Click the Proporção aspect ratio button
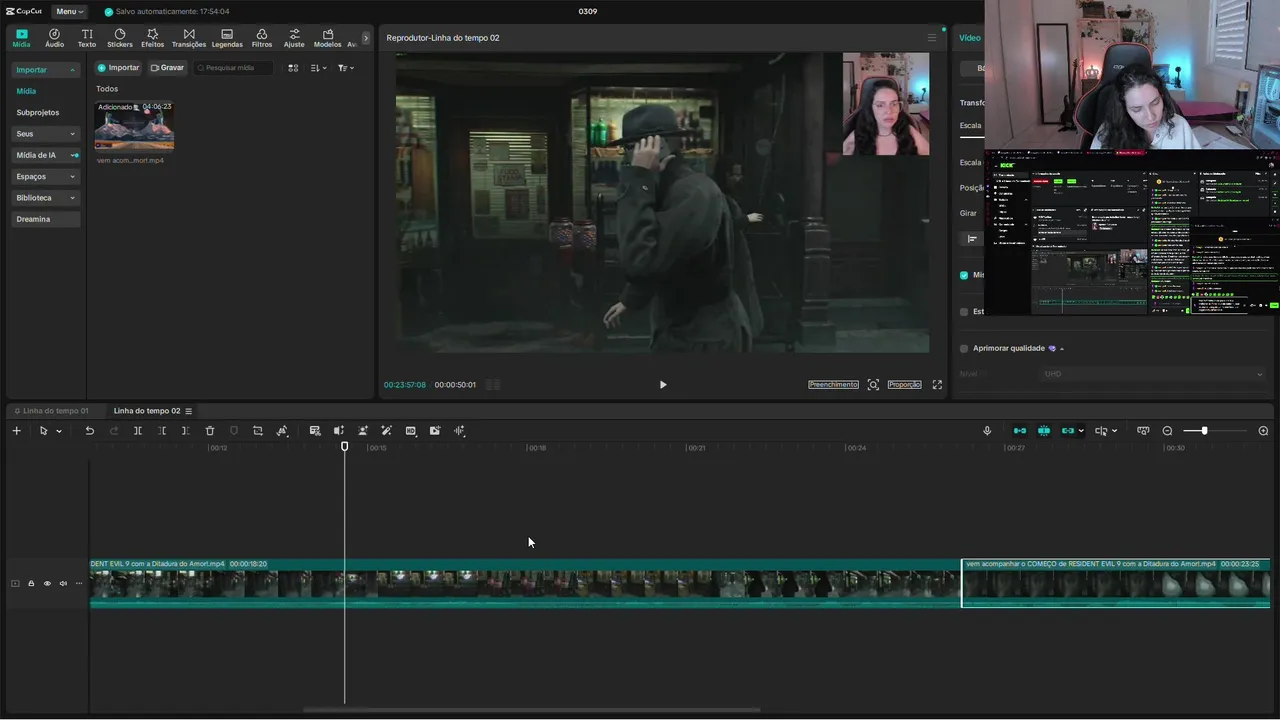 (x=905, y=385)
